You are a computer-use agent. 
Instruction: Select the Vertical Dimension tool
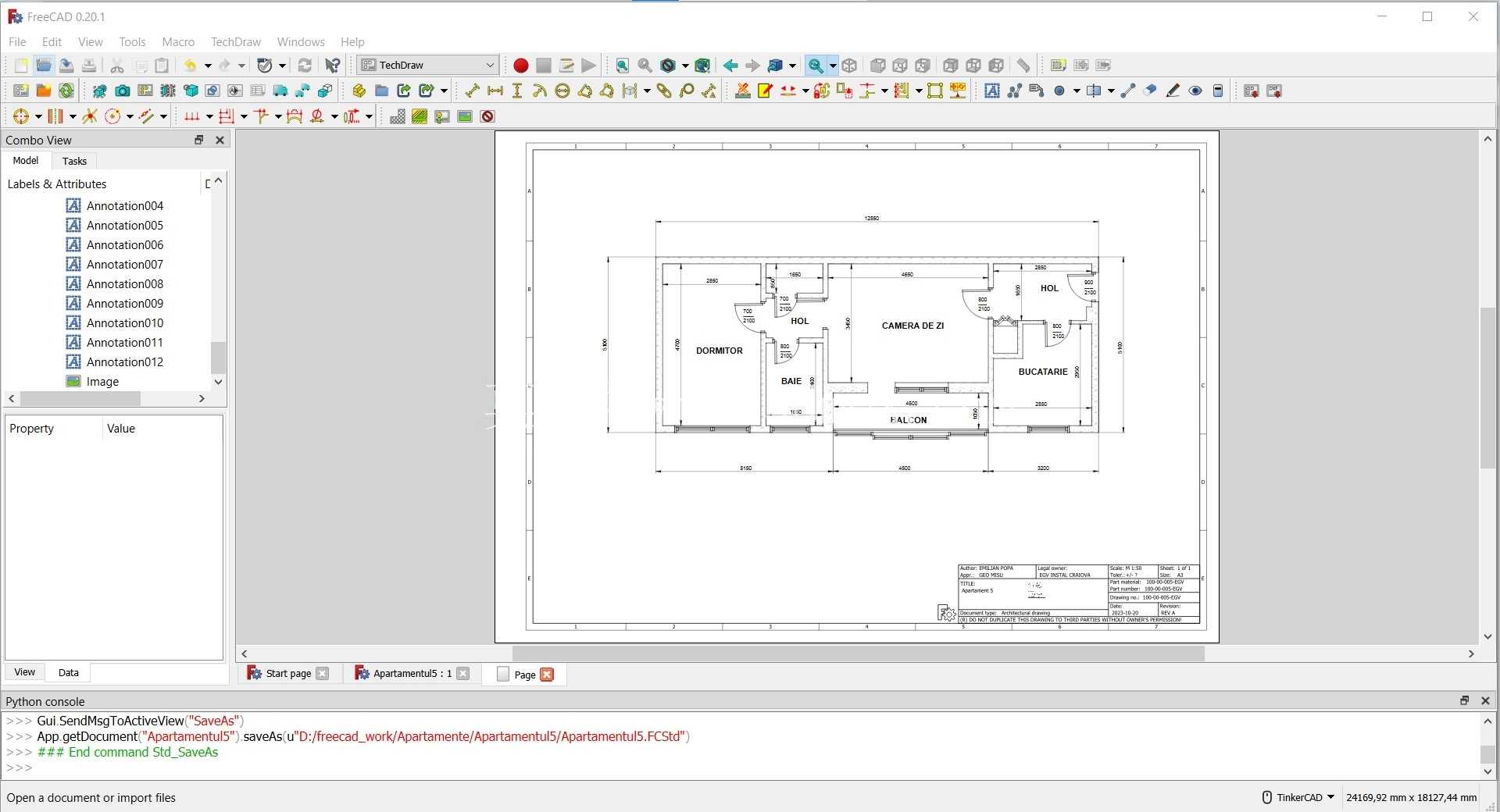tap(517, 91)
